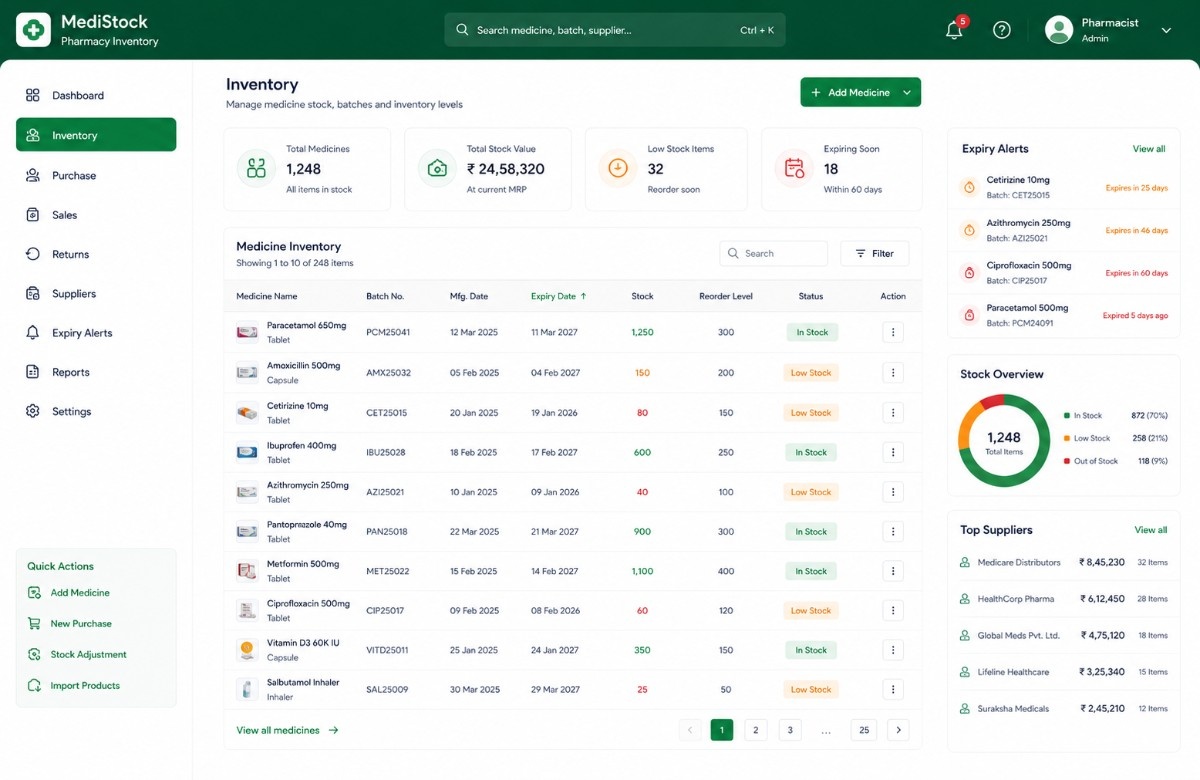1200x780 pixels.
Task: Go to page 3
Action: coord(790,730)
